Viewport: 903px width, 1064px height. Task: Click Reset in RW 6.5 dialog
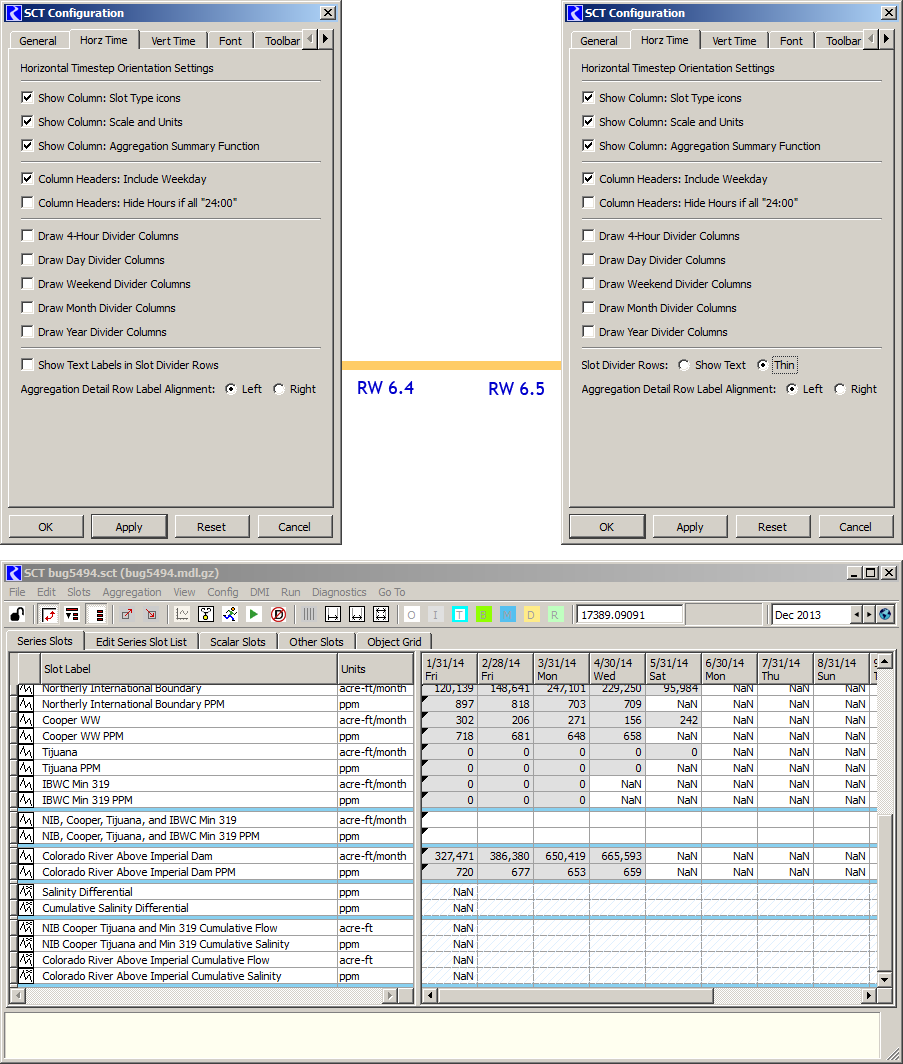click(x=772, y=527)
